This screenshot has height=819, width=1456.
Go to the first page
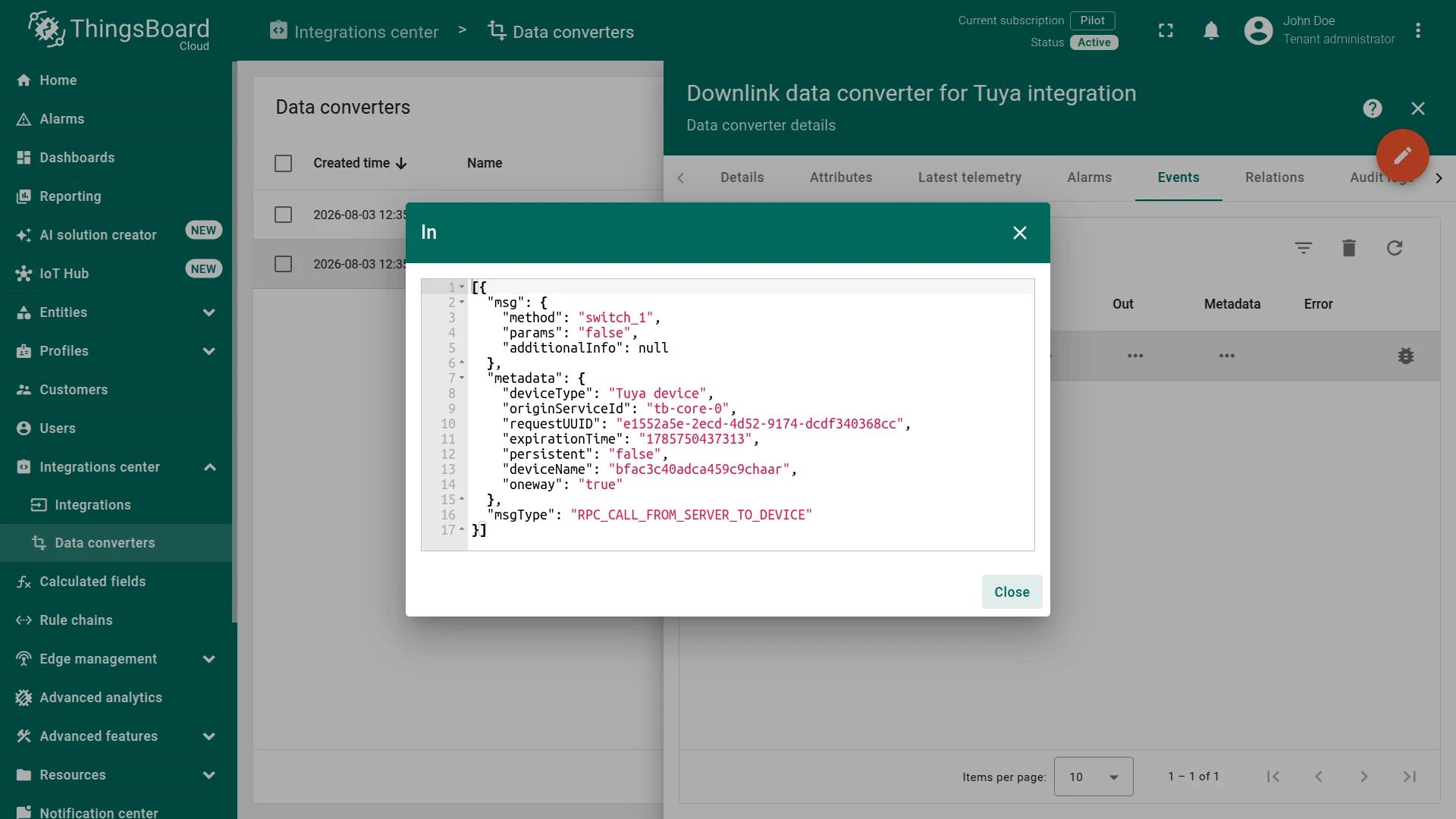(x=1272, y=777)
